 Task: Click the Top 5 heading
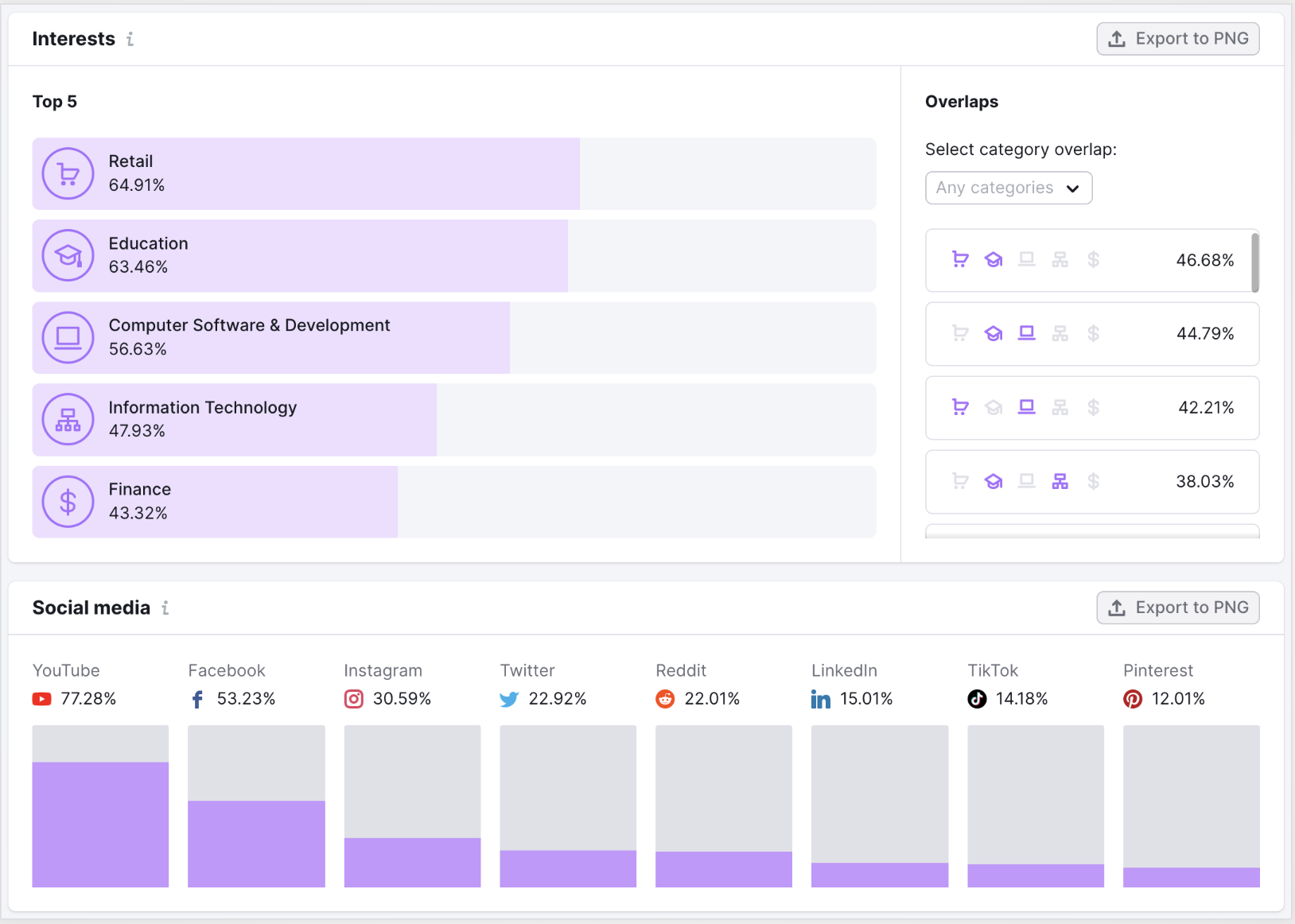click(55, 102)
